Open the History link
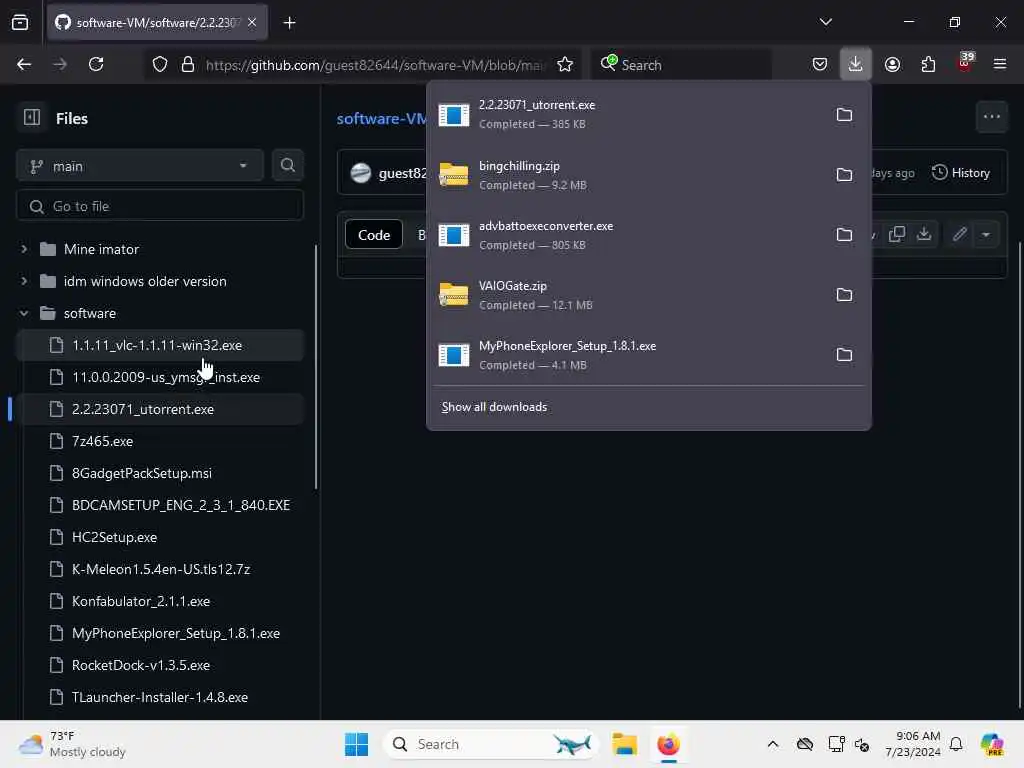 tap(961, 172)
